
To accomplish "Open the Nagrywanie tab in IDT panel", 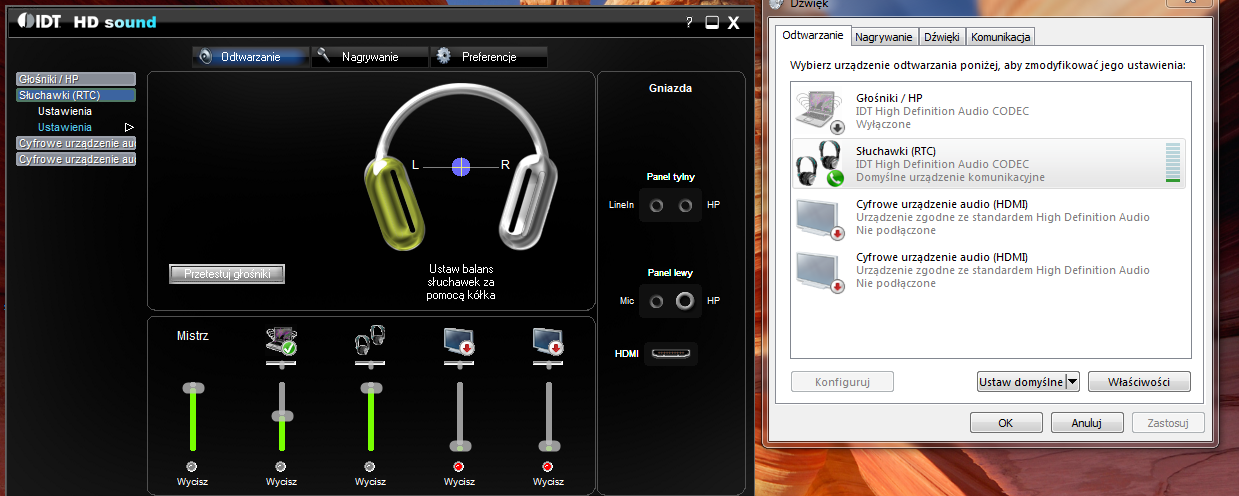I will pos(369,57).
